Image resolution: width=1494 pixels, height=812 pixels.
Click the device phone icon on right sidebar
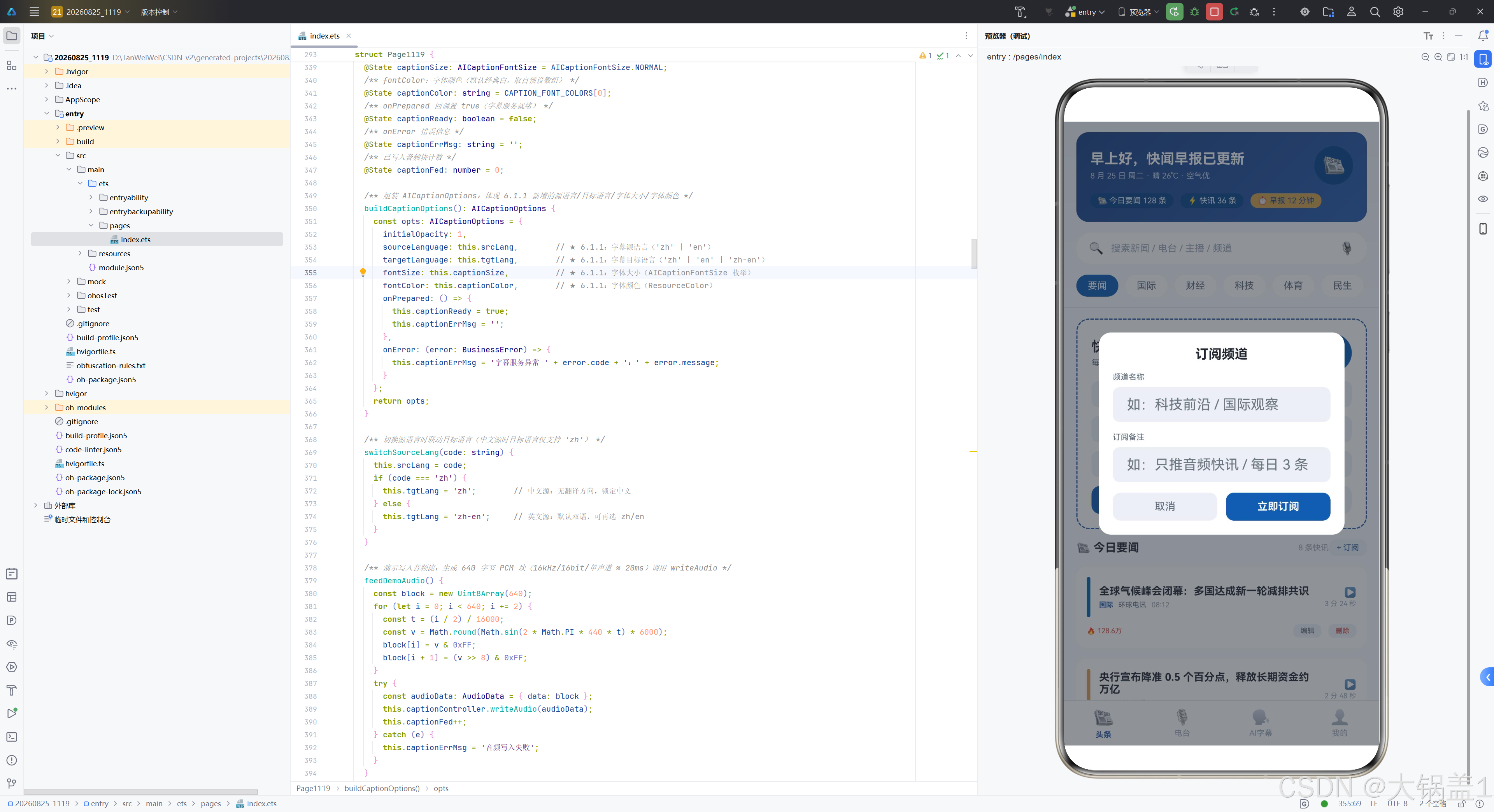(1483, 228)
